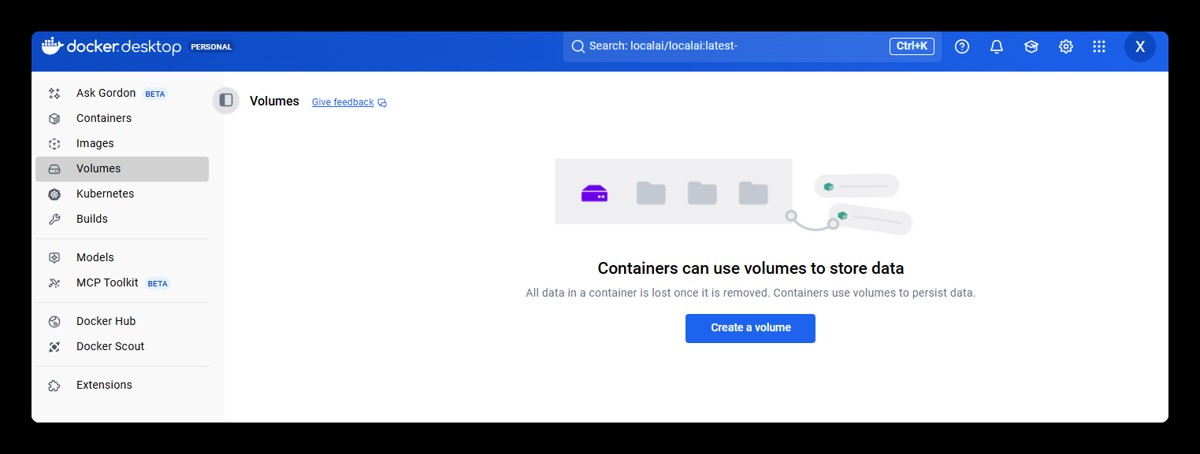Open the help question mark menu
This screenshot has height=454, width=1200.
click(x=962, y=46)
